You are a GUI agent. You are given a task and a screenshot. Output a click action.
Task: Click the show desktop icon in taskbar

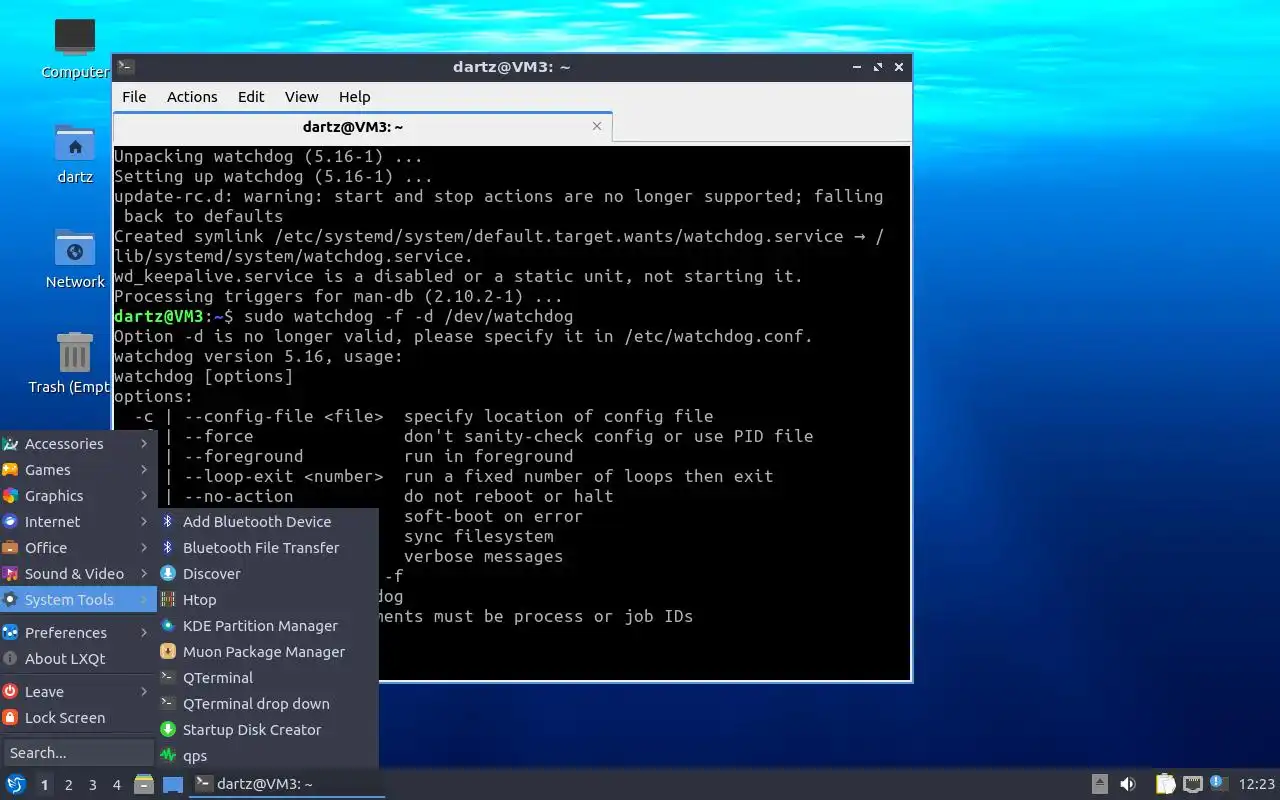coord(173,784)
